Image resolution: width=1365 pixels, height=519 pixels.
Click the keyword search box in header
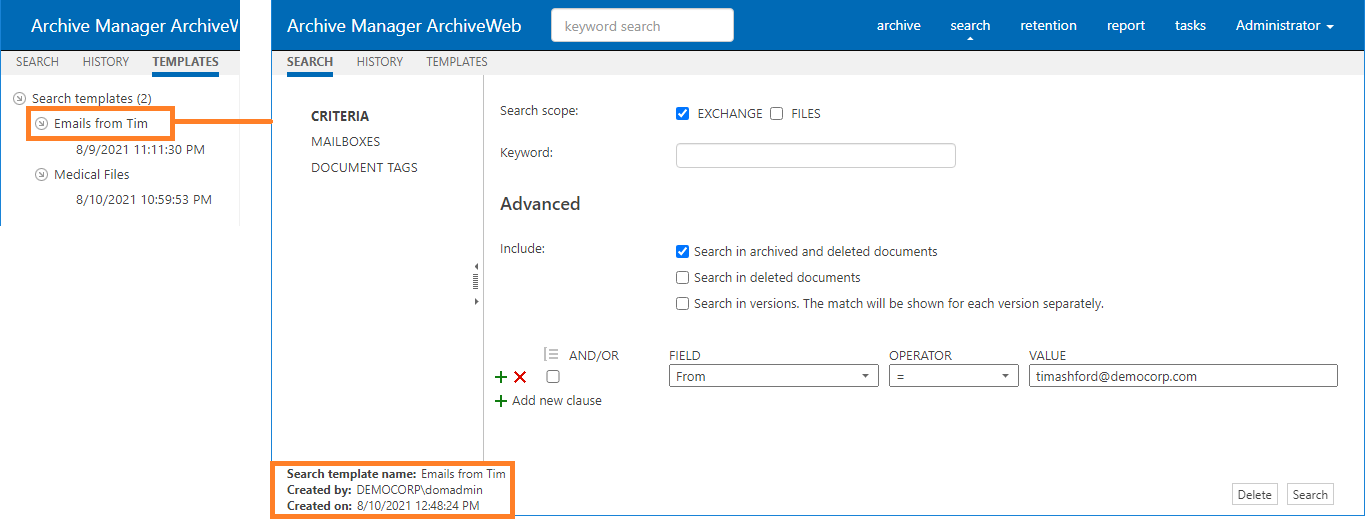tap(642, 26)
